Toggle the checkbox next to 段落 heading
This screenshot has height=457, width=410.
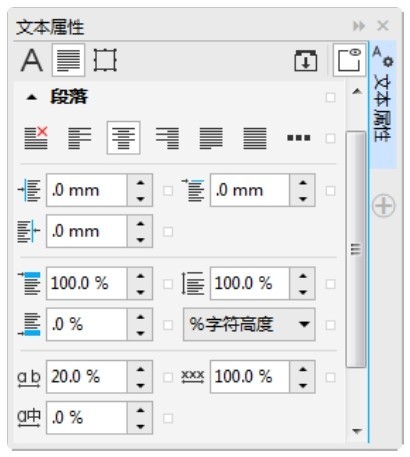pos(330,98)
